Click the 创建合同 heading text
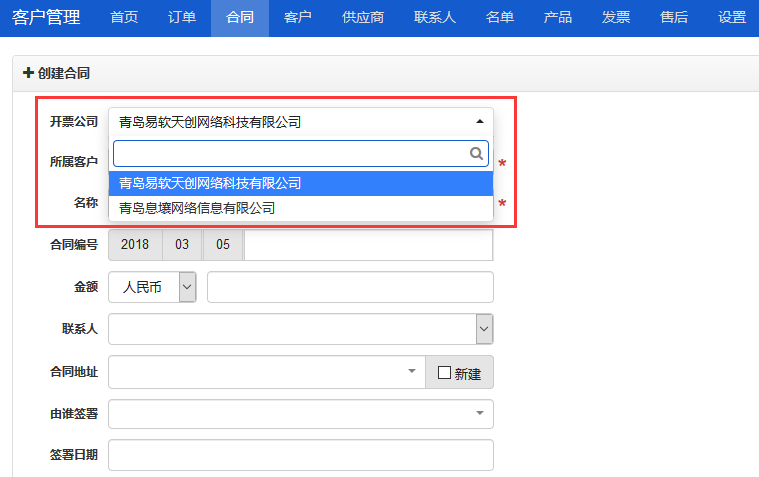 tap(63, 73)
